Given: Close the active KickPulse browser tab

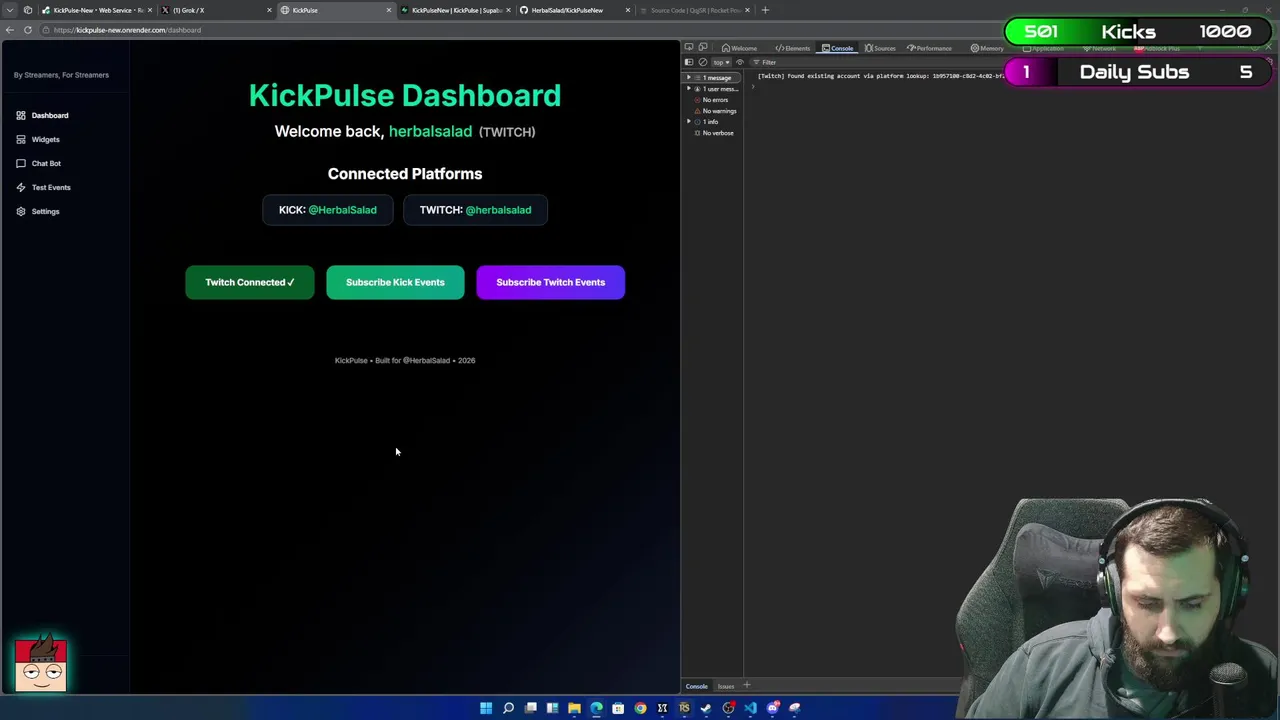Looking at the screenshot, I should coord(389,10).
